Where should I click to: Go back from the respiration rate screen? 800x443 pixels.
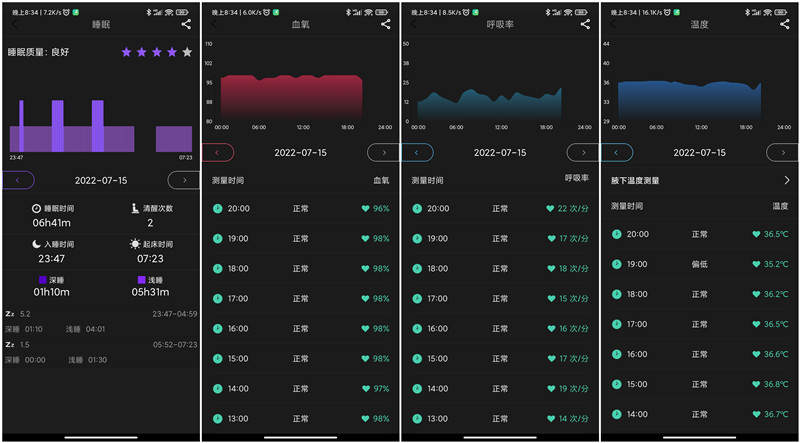413,24
